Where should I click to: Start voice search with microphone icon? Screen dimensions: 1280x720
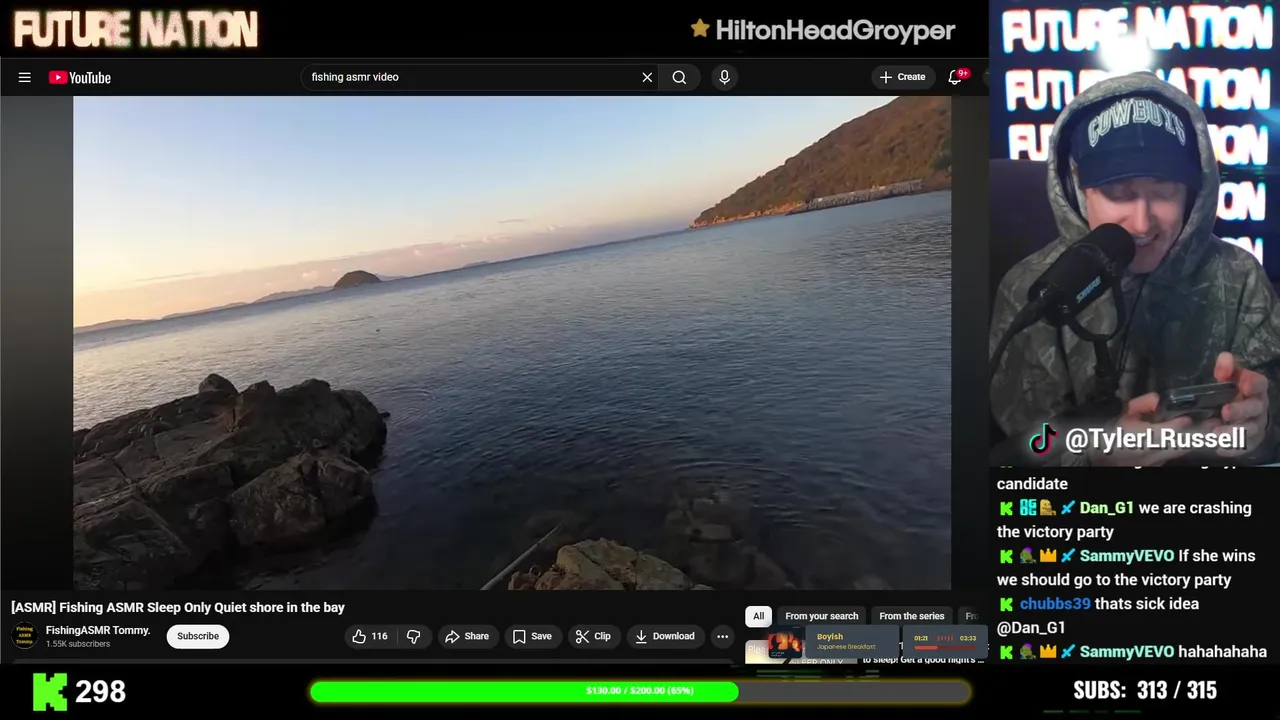click(x=725, y=77)
